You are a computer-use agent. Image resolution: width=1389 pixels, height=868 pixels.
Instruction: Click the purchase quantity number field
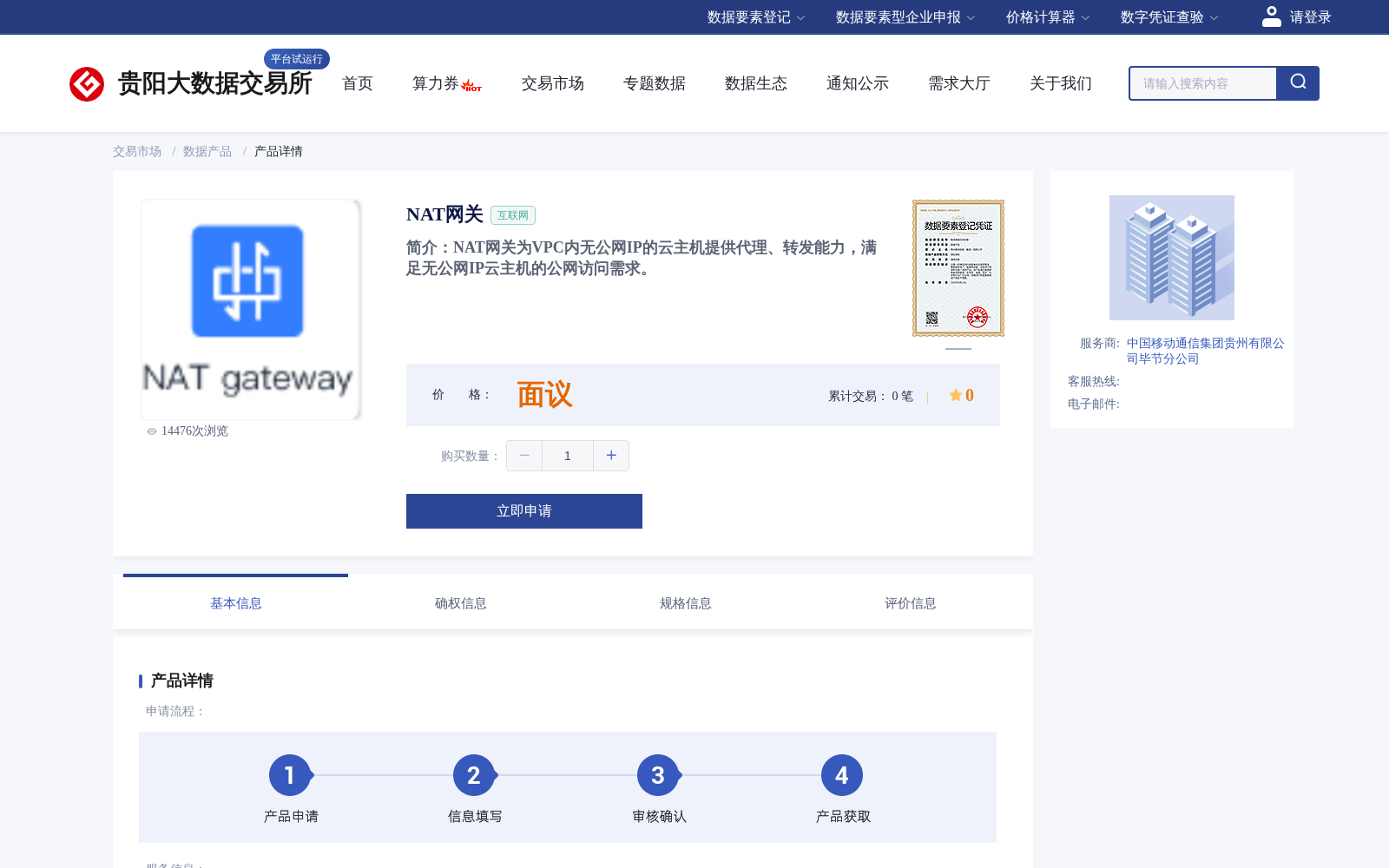tap(568, 456)
